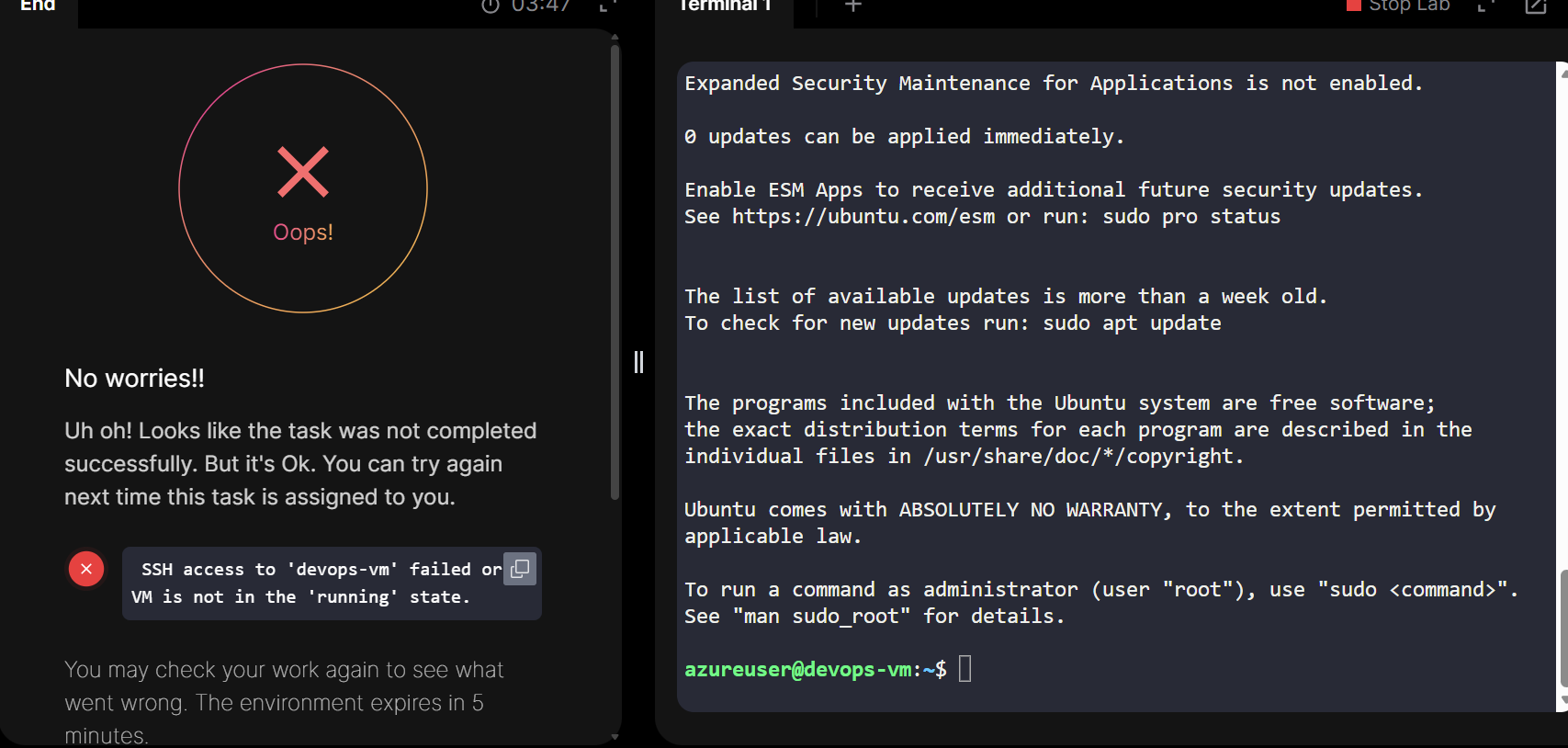Select the Terminal 1 tab
The width and height of the screenshot is (1568, 748).
coord(725,6)
